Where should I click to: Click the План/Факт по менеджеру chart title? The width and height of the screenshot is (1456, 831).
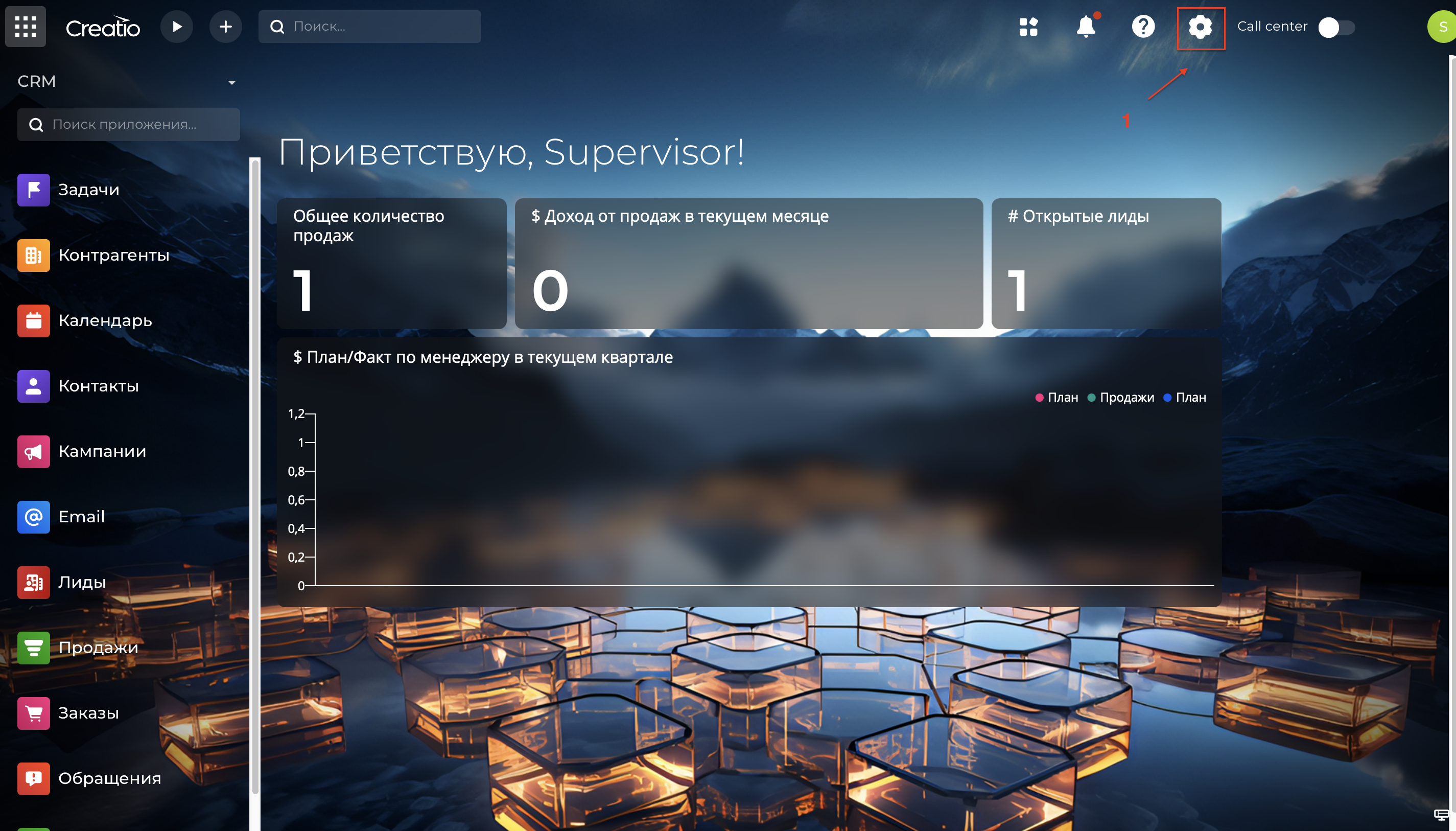click(483, 357)
